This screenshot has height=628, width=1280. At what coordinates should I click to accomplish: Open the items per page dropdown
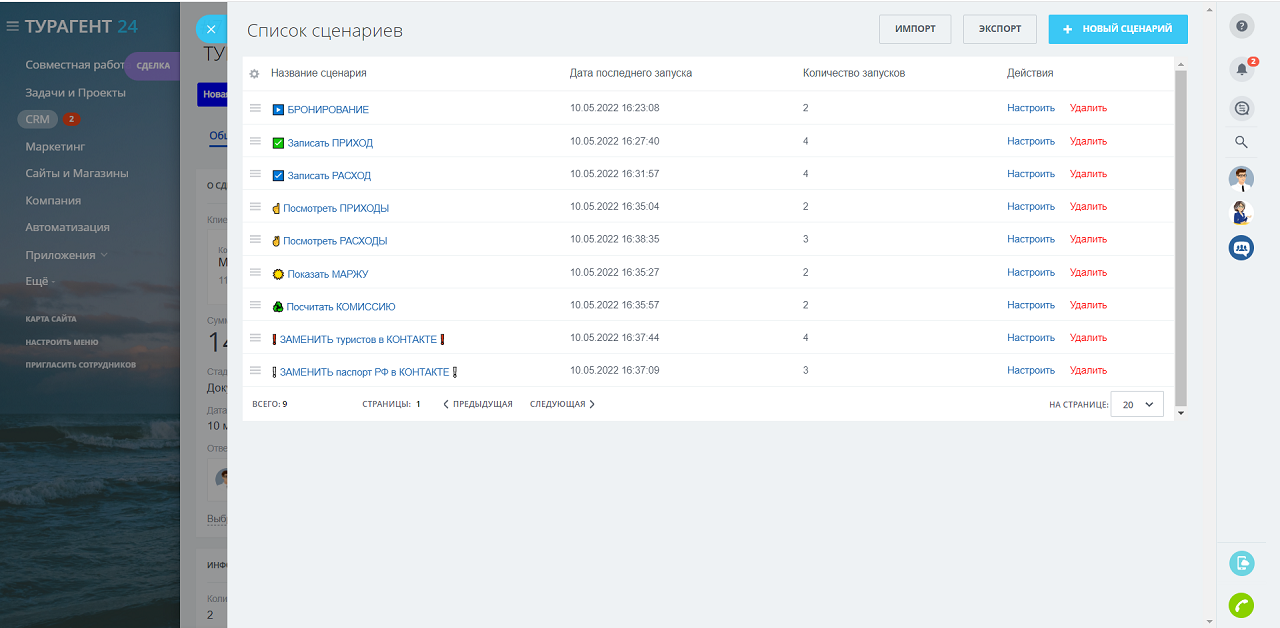point(1137,405)
